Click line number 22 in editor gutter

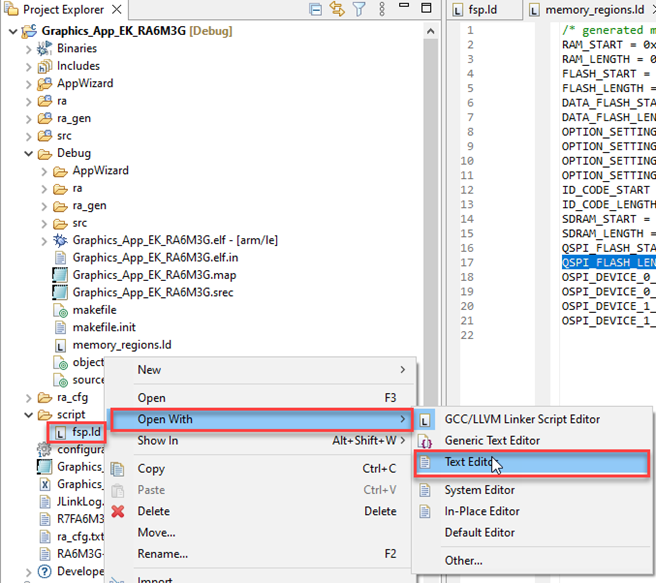pos(467,335)
